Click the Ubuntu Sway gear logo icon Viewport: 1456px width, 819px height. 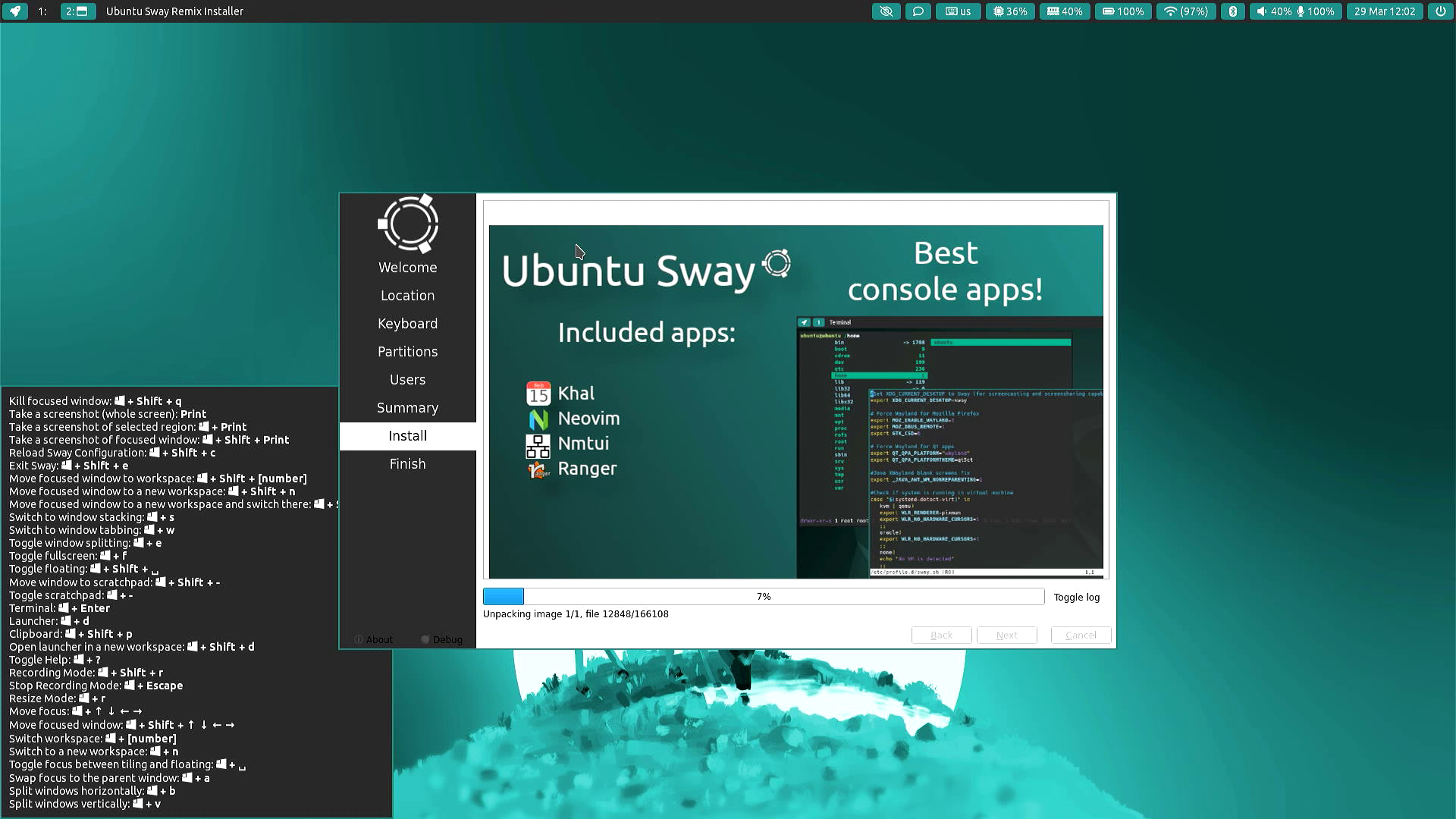click(x=777, y=263)
